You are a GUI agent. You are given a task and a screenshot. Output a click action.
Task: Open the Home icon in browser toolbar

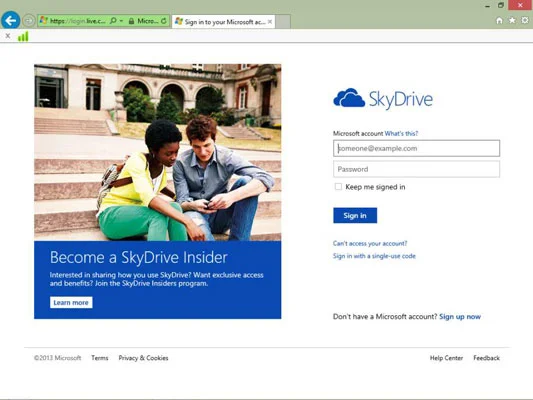coord(499,21)
